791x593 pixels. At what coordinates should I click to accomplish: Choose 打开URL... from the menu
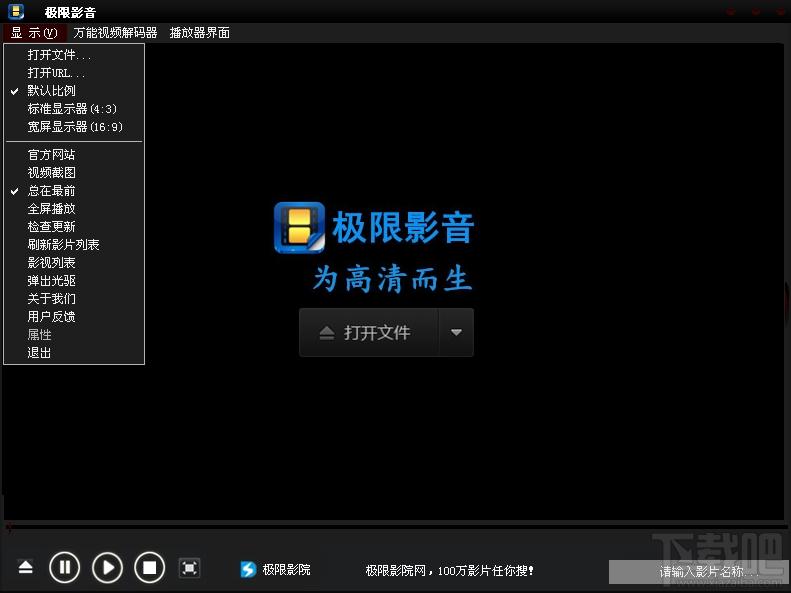click(74, 73)
